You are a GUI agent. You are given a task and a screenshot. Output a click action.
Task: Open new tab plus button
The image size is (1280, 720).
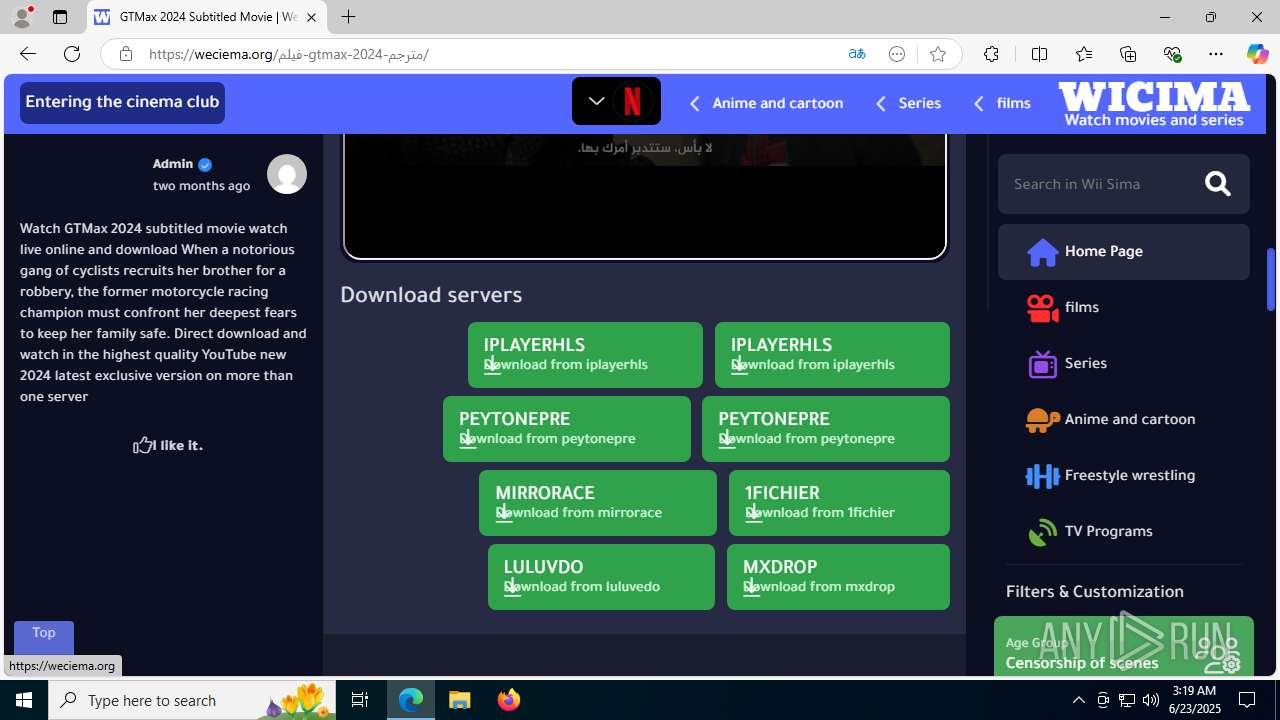(348, 17)
